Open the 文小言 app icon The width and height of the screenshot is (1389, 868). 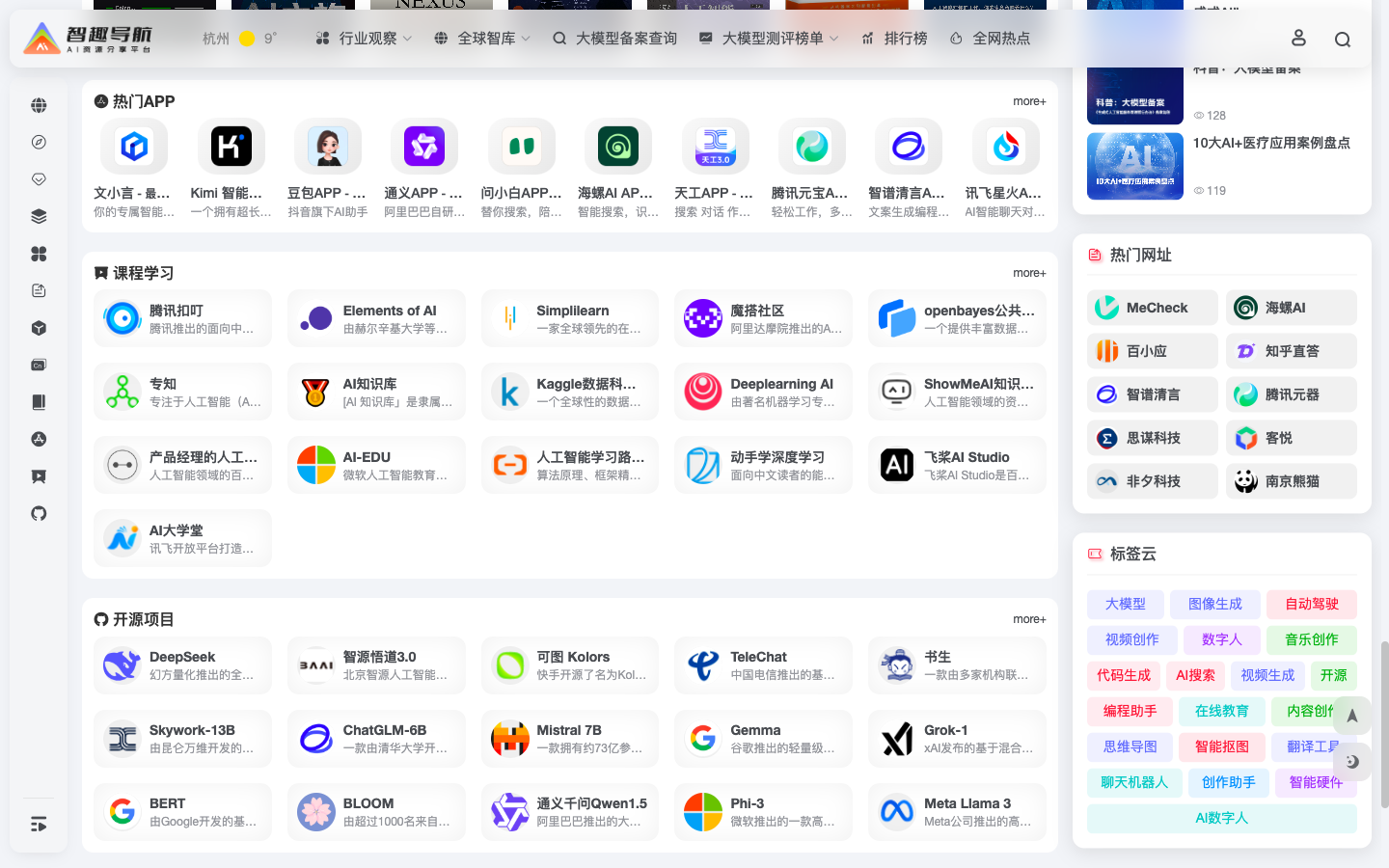pos(134,147)
